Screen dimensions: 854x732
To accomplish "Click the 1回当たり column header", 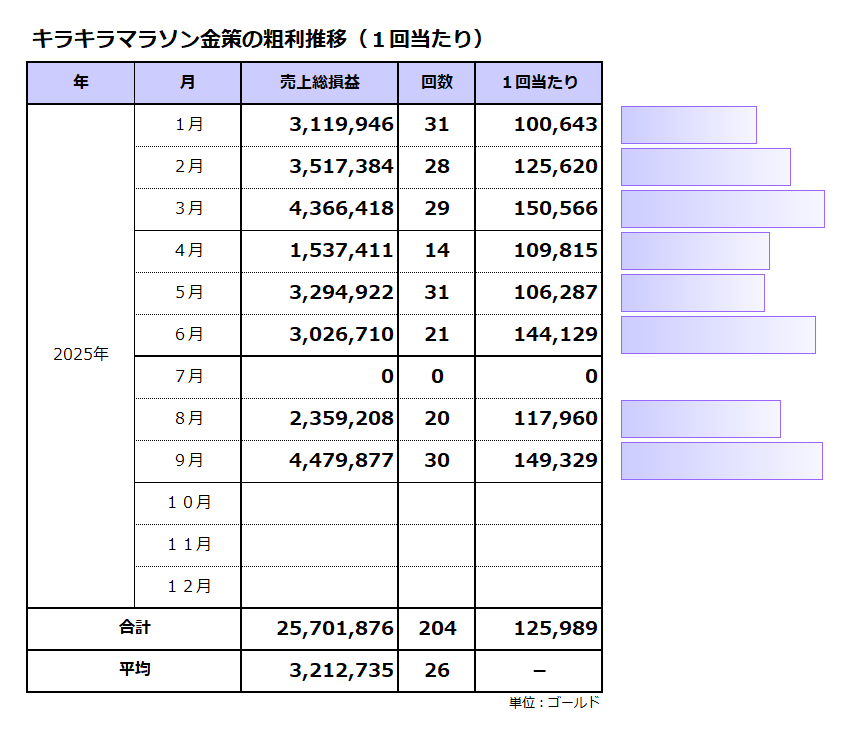I will [x=538, y=83].
